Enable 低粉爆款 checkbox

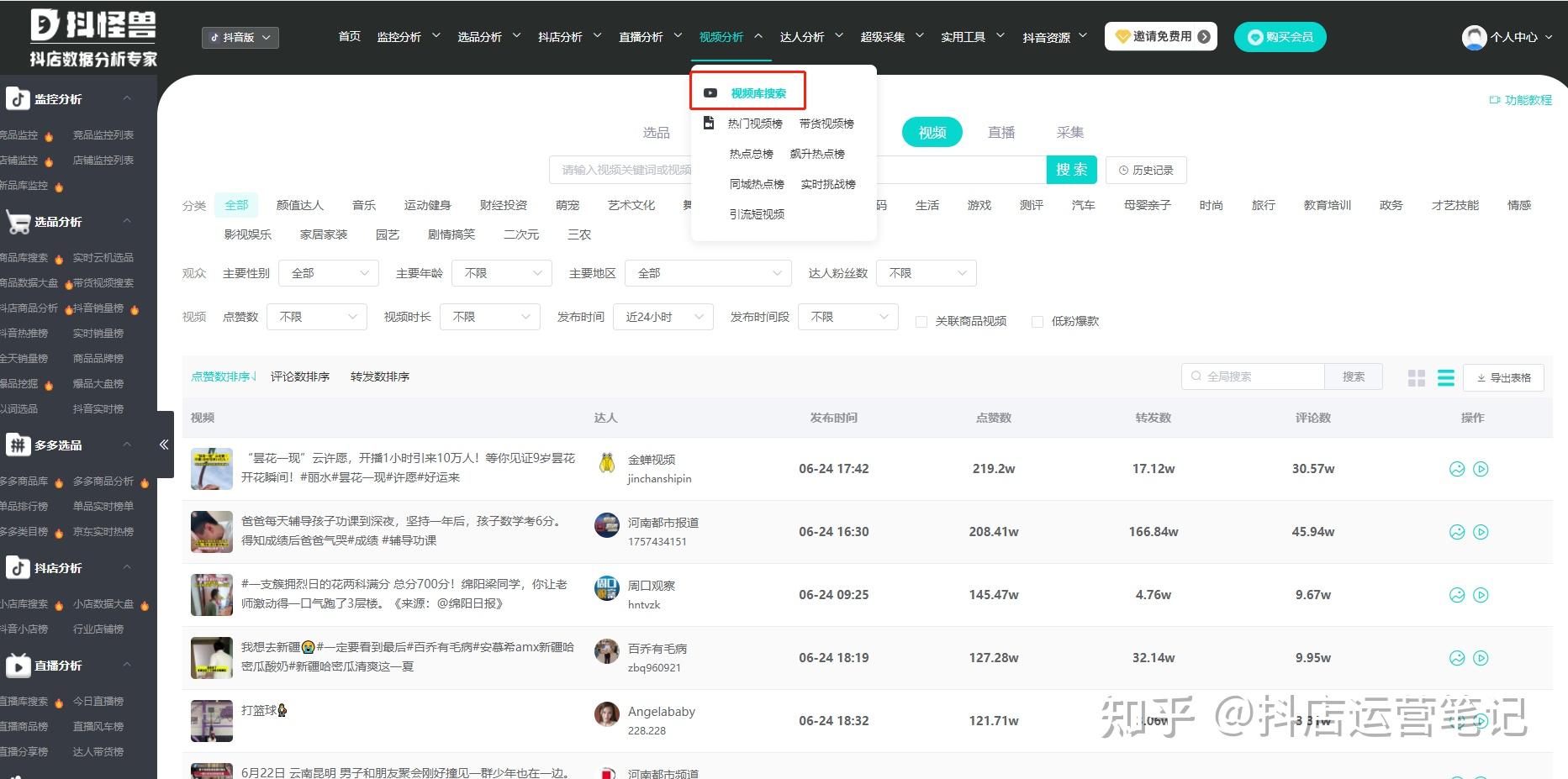point(1037,322)
